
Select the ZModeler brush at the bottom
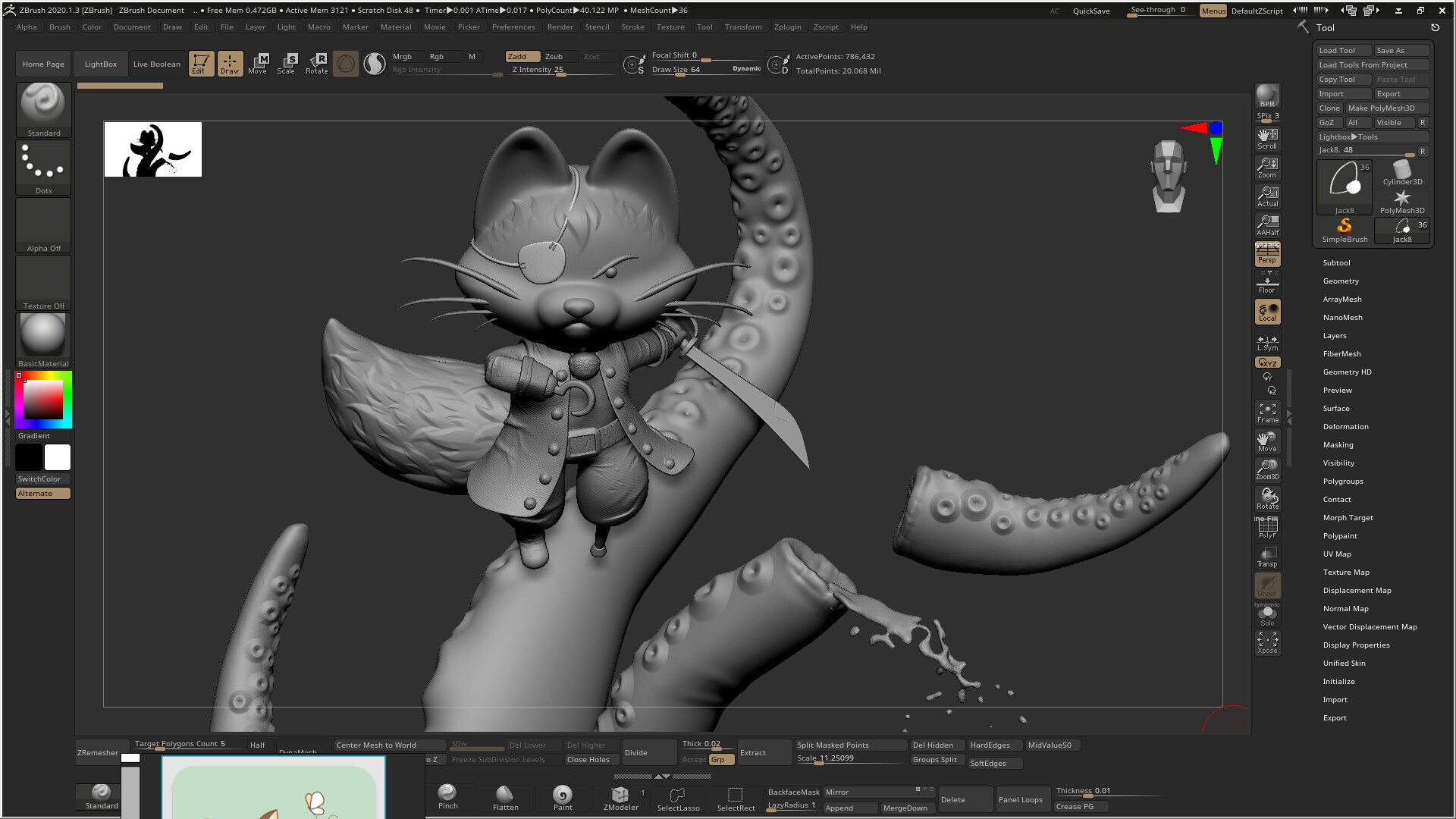620,796
